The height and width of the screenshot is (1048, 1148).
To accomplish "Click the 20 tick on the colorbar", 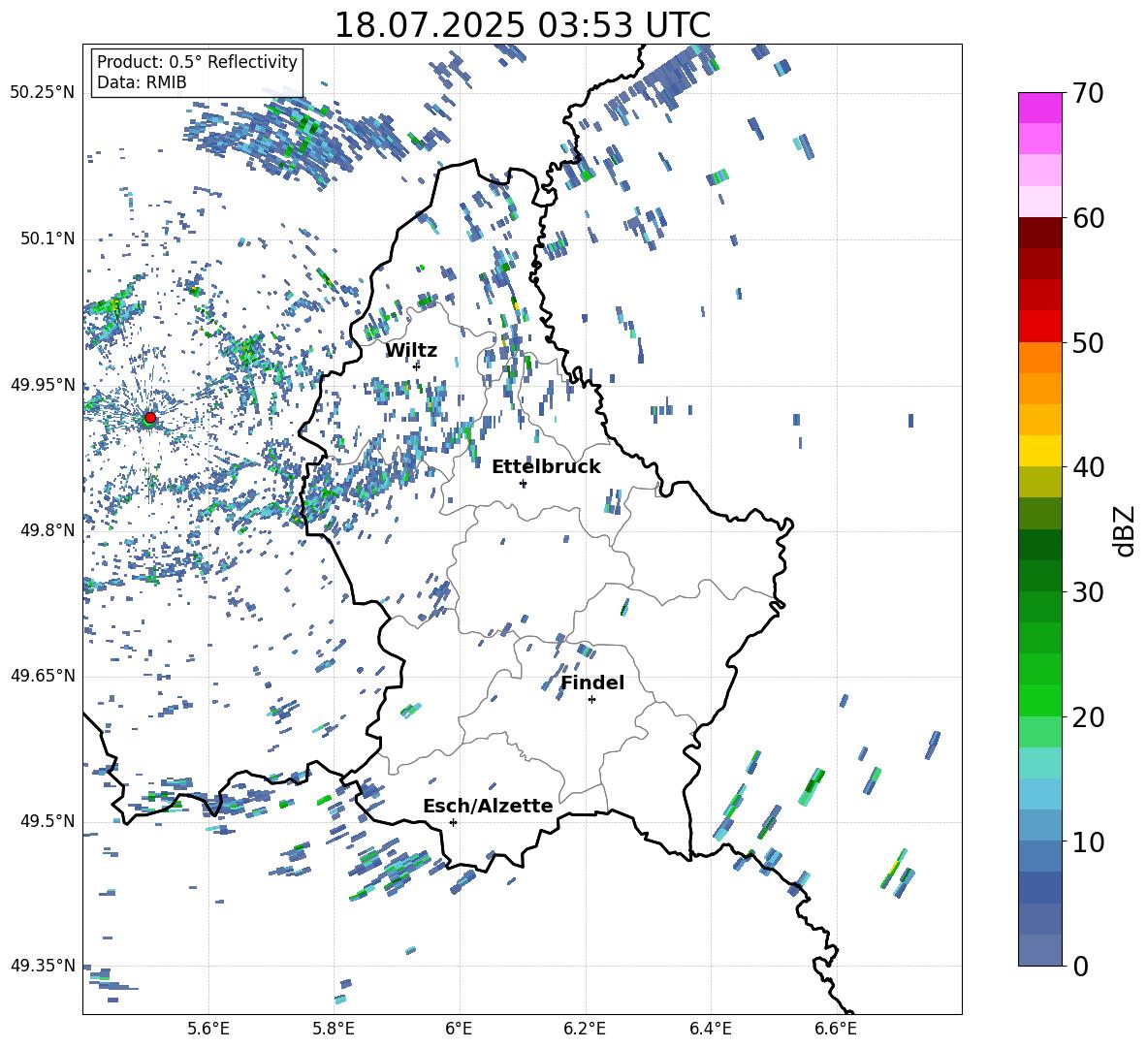I will pyautogui.click(x=1088, y=717).
